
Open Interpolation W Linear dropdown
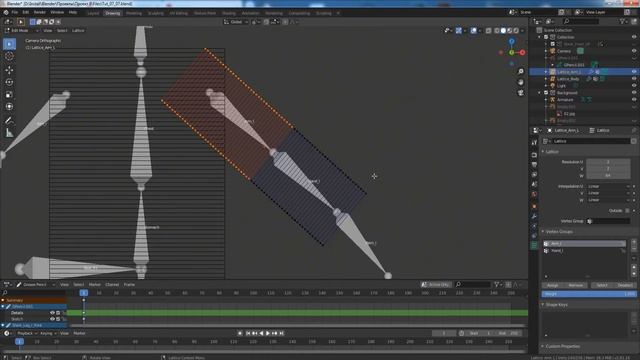click(608, 200)
